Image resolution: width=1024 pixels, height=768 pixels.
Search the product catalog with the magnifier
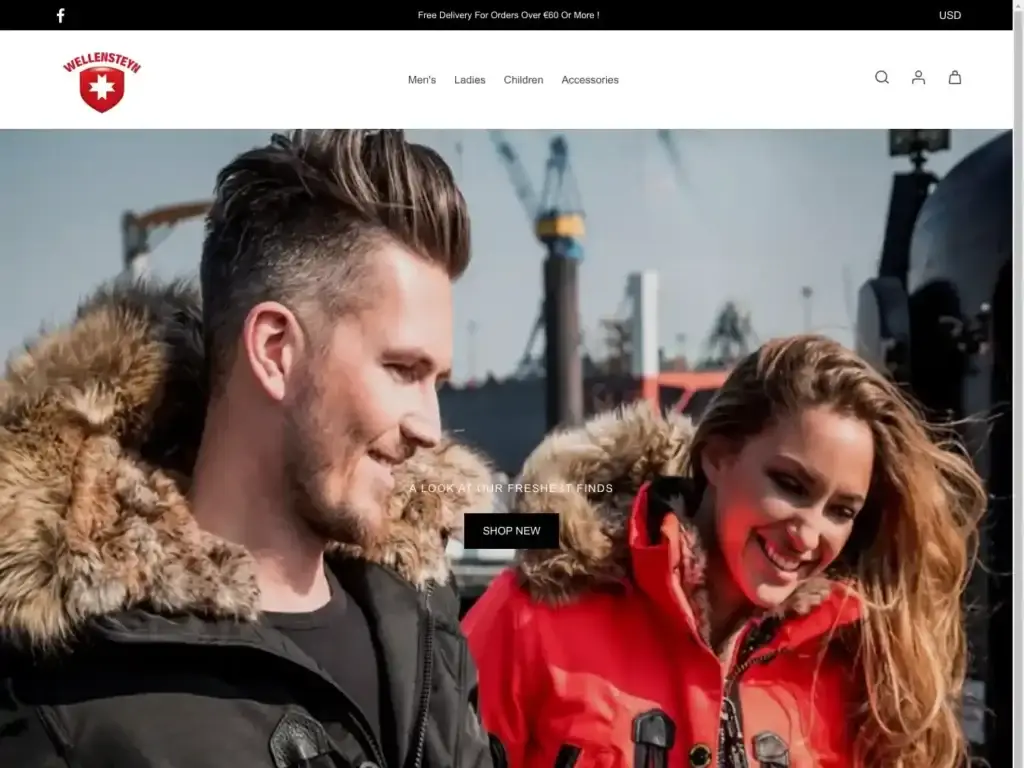(881, 77)
